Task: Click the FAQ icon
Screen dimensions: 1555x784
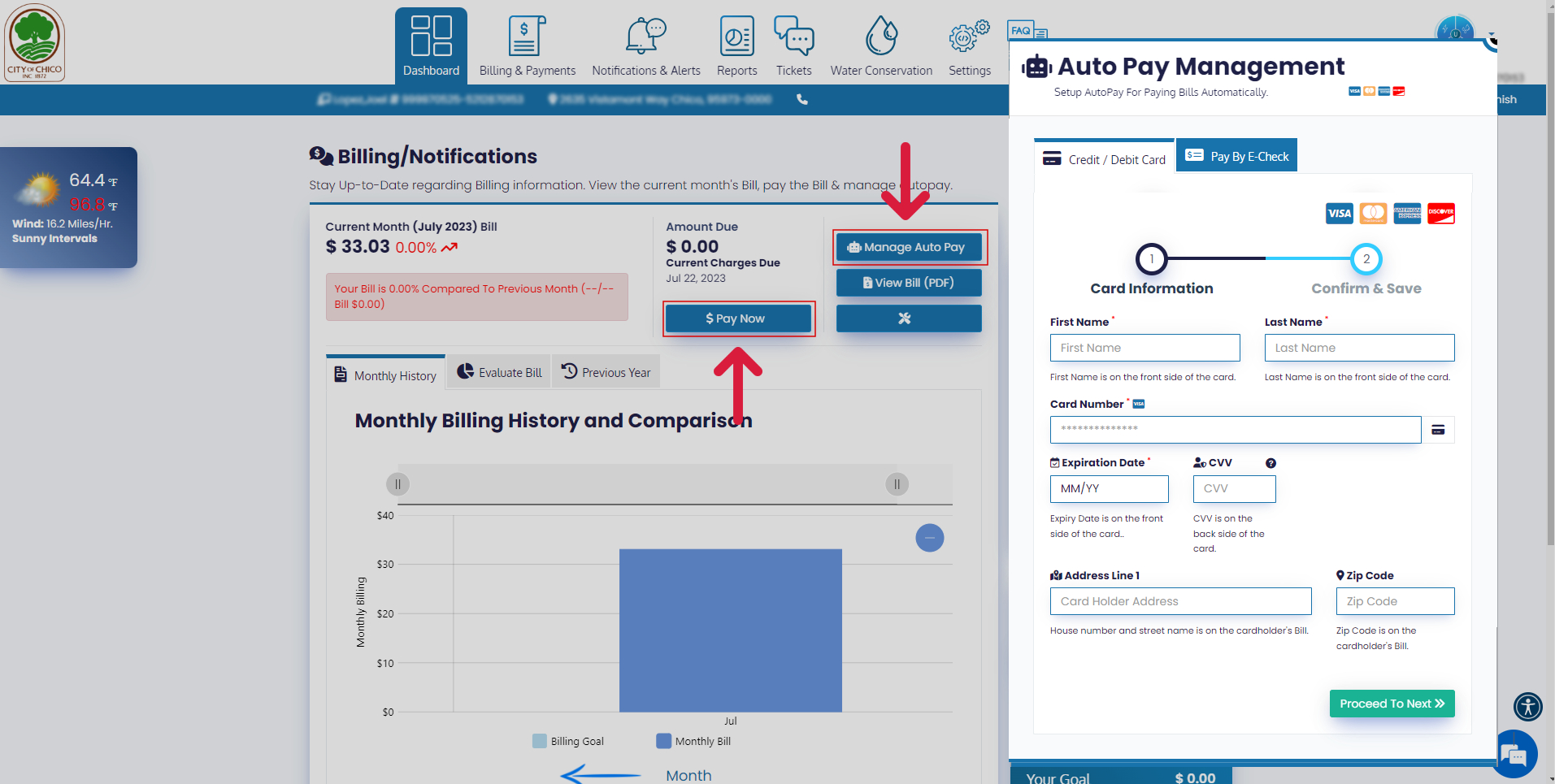Action: [x=1026, y=32]
